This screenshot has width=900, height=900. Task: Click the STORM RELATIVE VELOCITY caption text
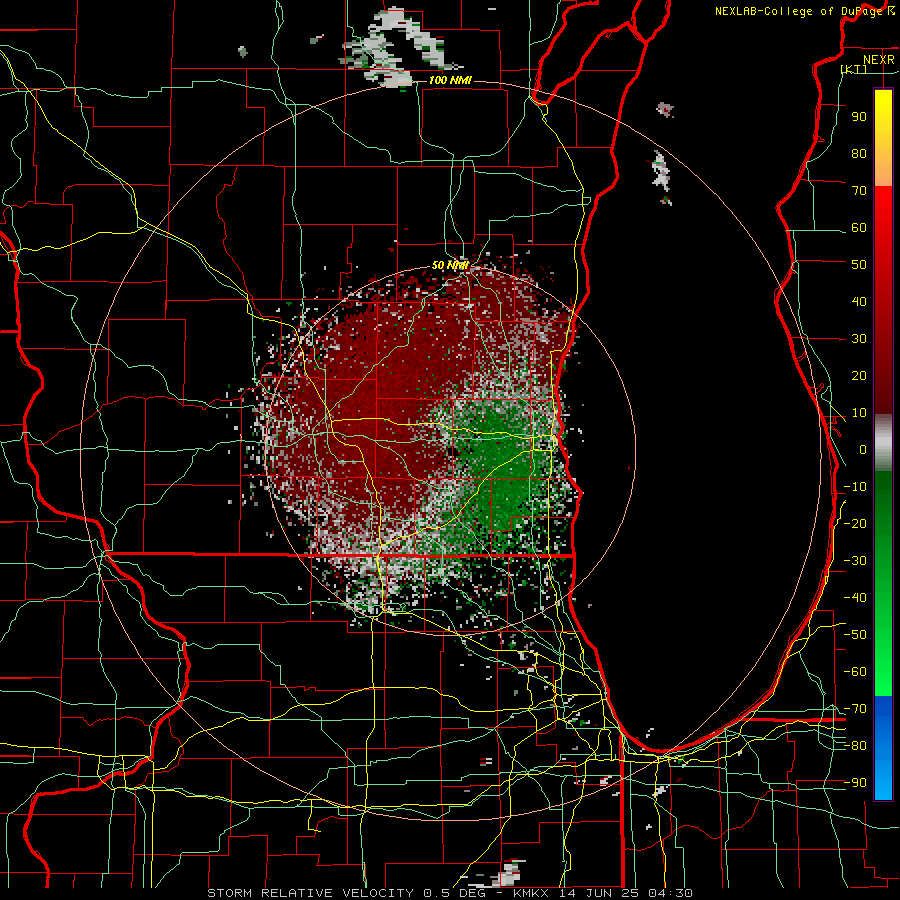point(310,893)
